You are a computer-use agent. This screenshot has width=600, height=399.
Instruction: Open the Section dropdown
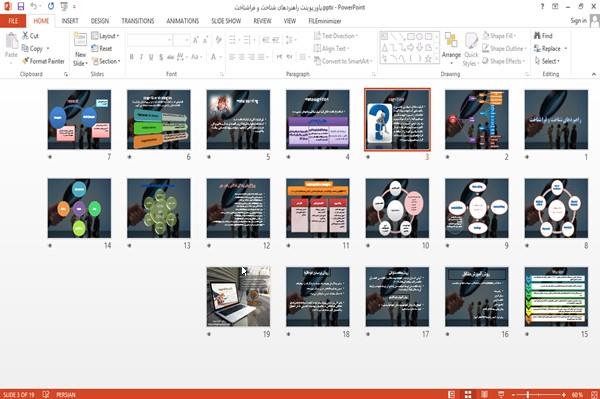pyautogui.click(x=106, y=61)
